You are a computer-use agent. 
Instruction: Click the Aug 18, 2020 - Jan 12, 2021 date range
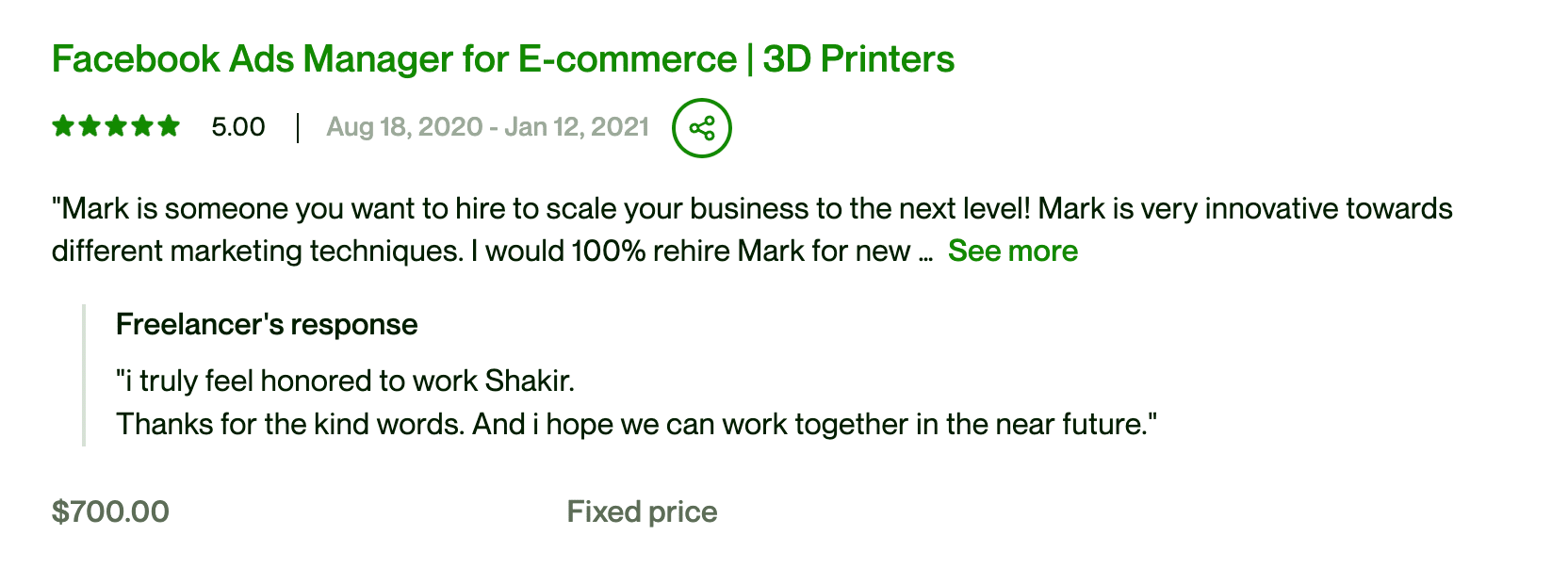pos(488,127)
